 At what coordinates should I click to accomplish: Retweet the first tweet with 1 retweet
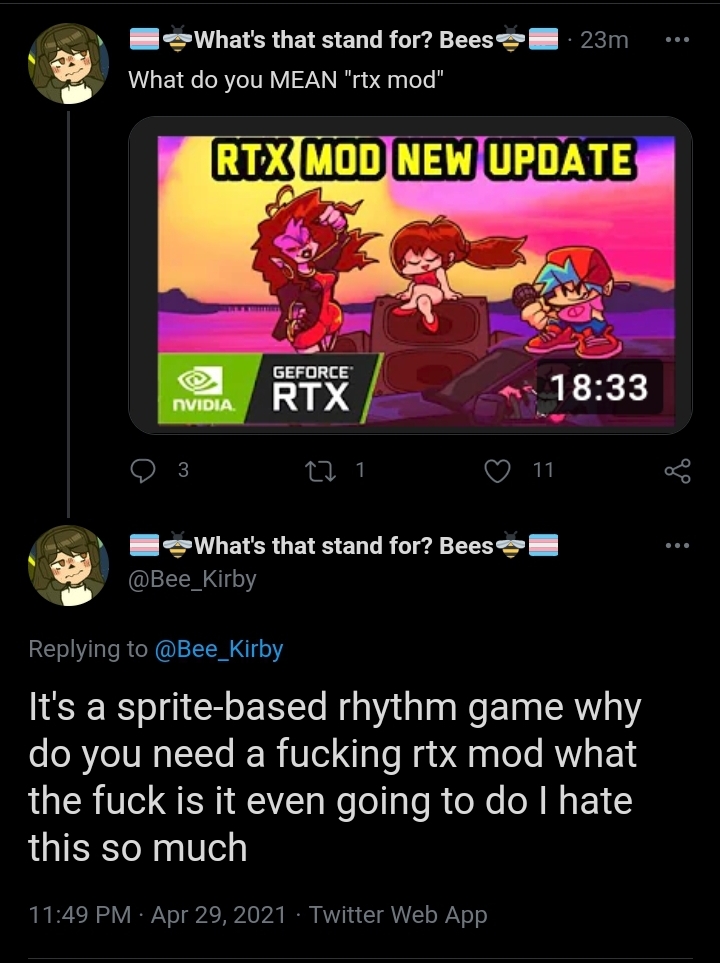point(320,470)
